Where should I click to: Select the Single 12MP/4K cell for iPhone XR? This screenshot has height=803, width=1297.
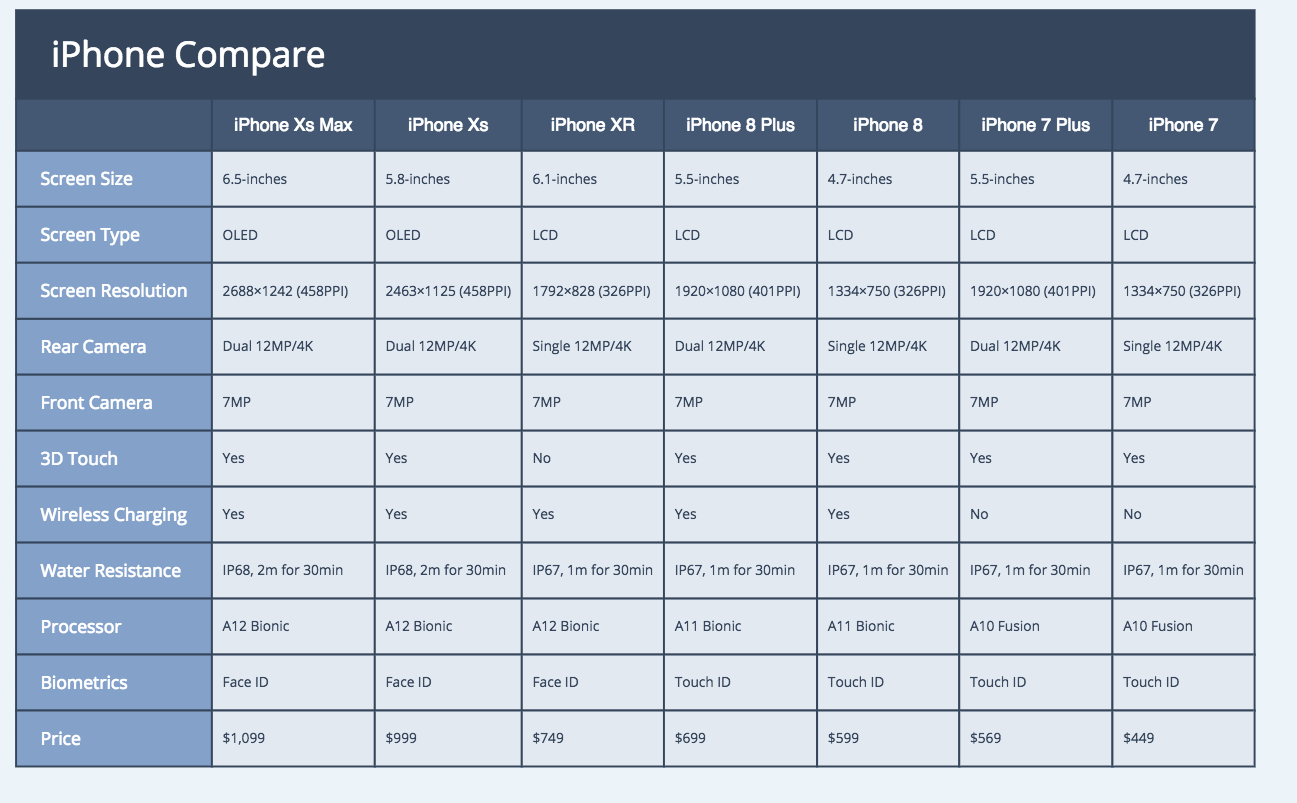(x=582, y=347)
